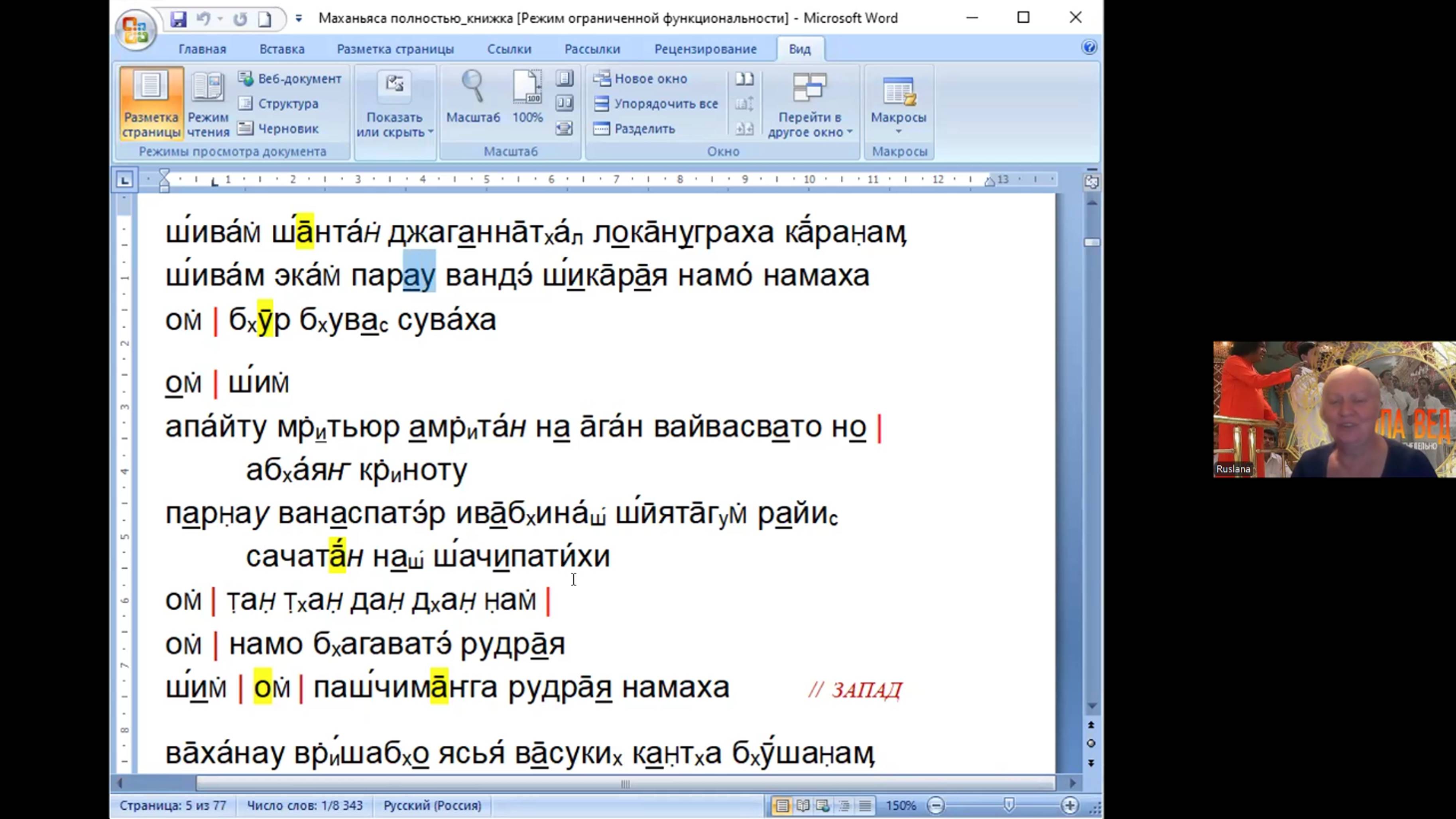The image size is (1456, 819).
Task: Click the vertical scrollbar down arrow
Action: tap(1092, 706)
